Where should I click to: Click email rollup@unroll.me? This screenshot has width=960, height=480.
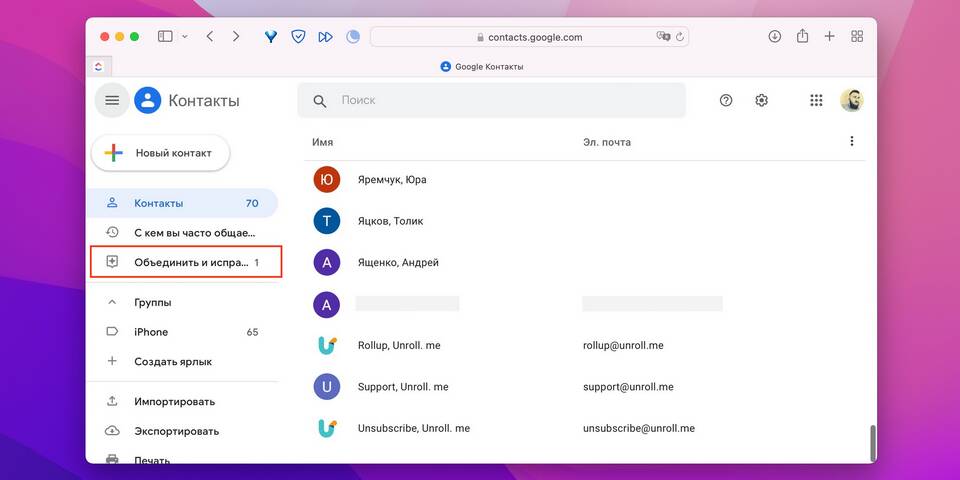[623, 345]
